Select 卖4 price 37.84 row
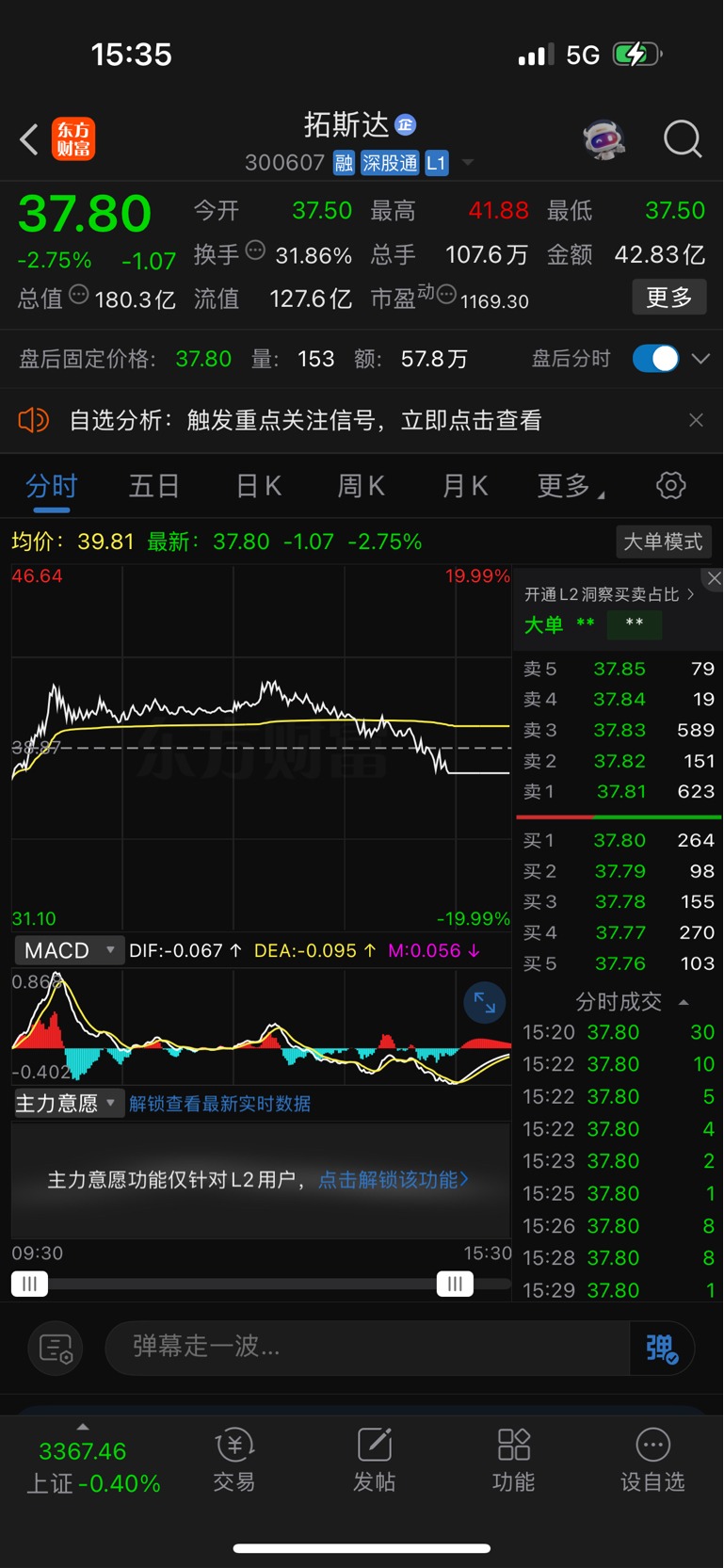 pos(619,700)
